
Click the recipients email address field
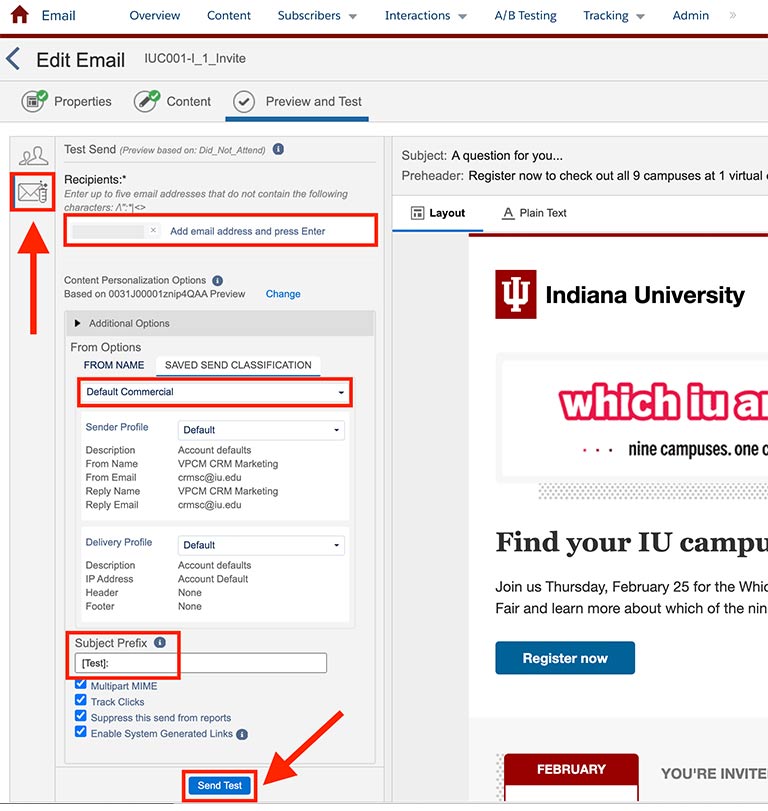coord(221,231)
